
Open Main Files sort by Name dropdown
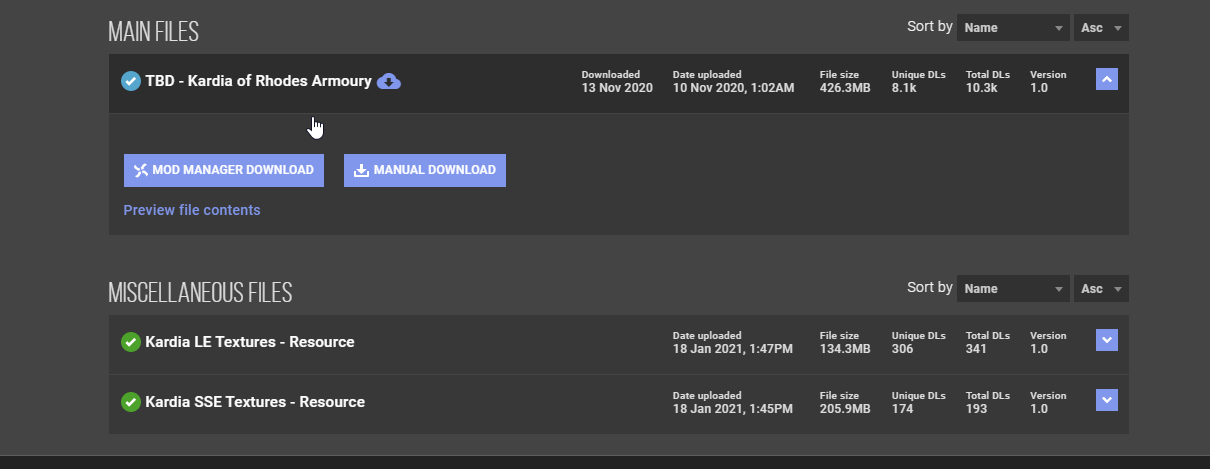click(1013, 28)
